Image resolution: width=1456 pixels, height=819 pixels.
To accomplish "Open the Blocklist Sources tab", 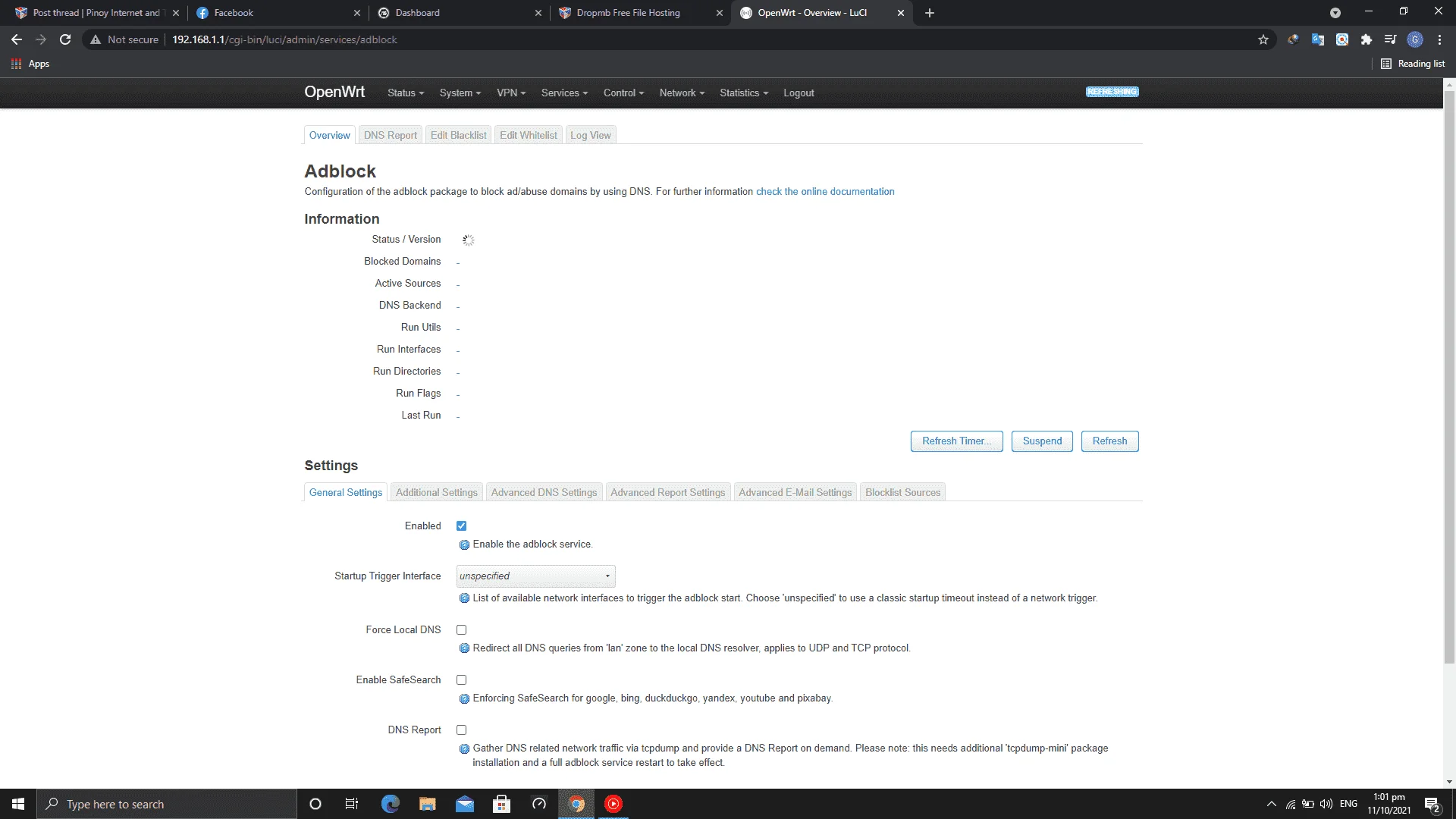I will [902, 492].
